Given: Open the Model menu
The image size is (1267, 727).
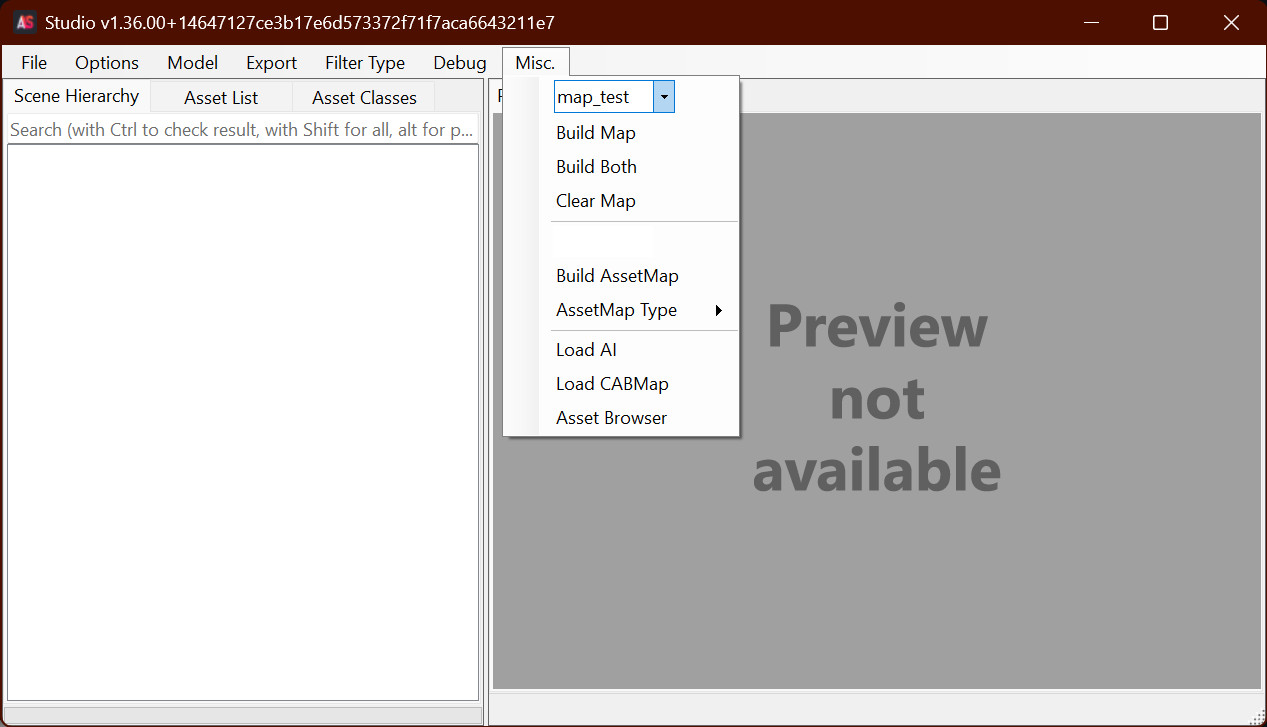Looking at the screenshot, I should 193,62.
